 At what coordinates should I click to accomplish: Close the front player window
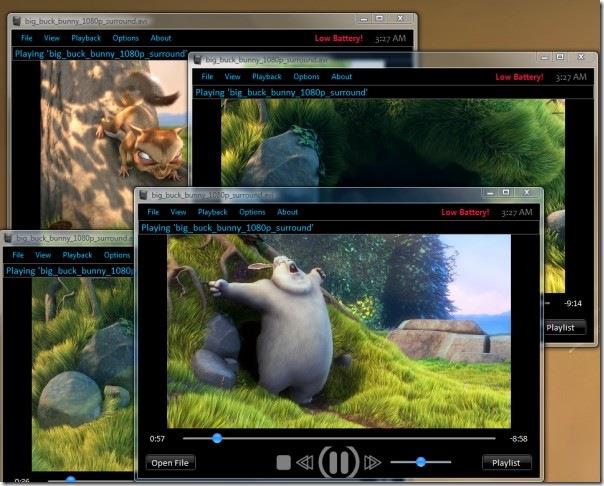click(527, 192)
